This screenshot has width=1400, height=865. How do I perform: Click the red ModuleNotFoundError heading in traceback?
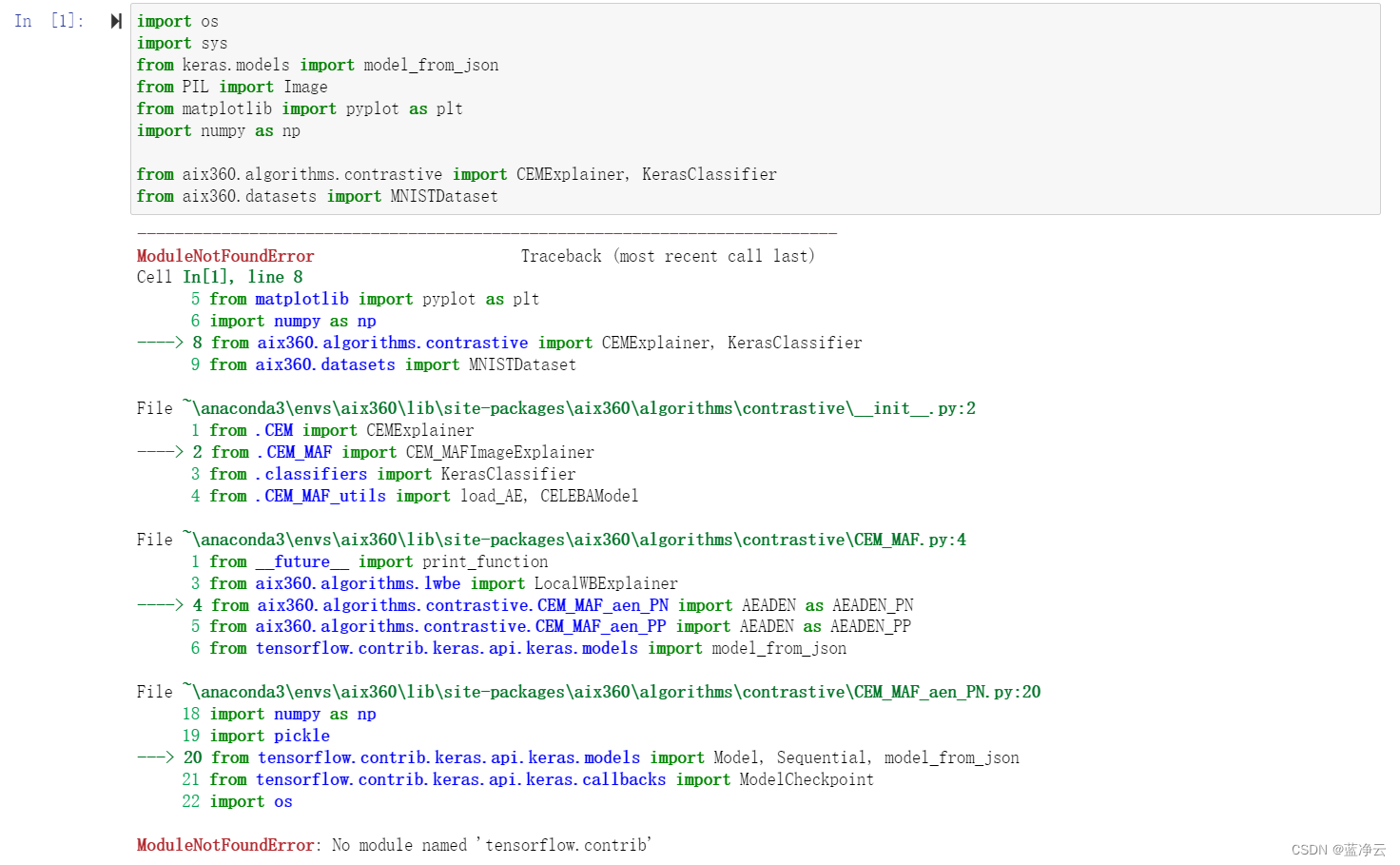point(225,256)
